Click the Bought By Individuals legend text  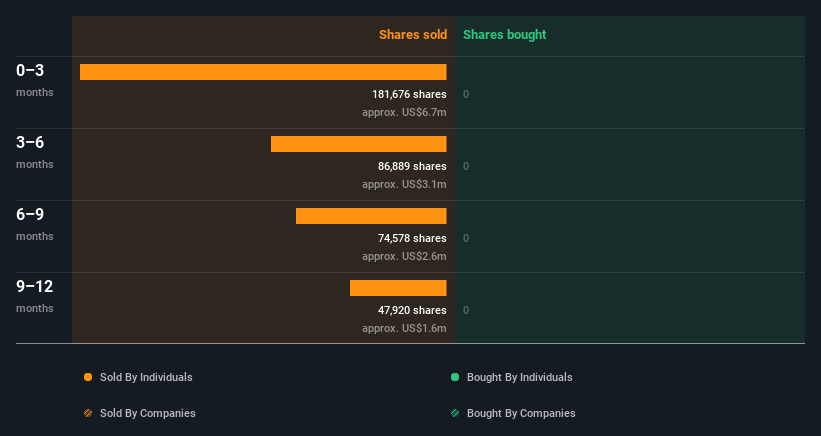(519, 377)
